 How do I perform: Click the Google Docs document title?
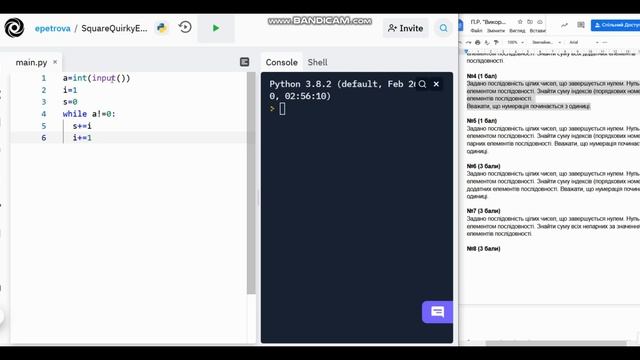(488, 22)
